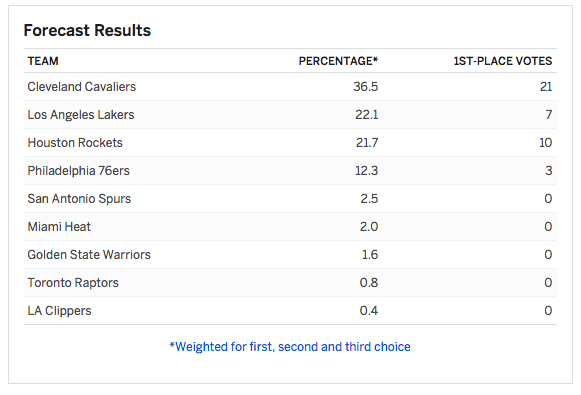Select the Cleveland Cavaliers team name

82,87
